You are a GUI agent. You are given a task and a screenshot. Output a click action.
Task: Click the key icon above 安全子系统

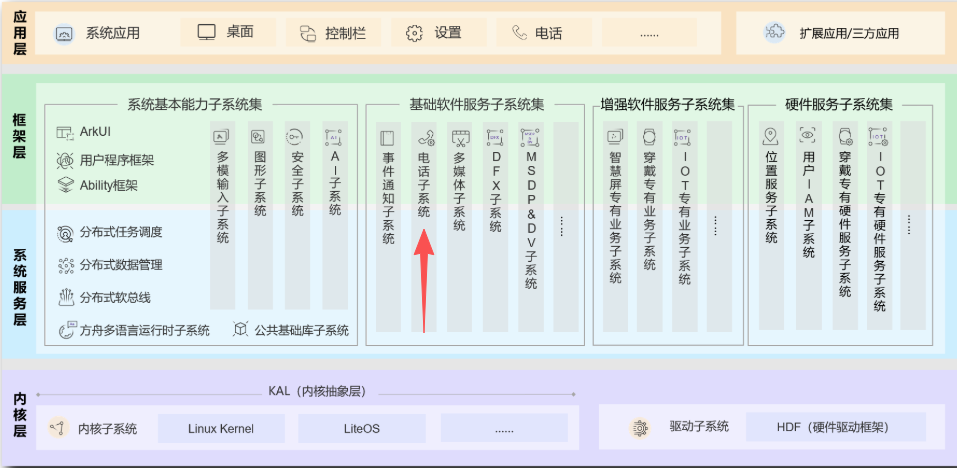(x=295, y=137)
